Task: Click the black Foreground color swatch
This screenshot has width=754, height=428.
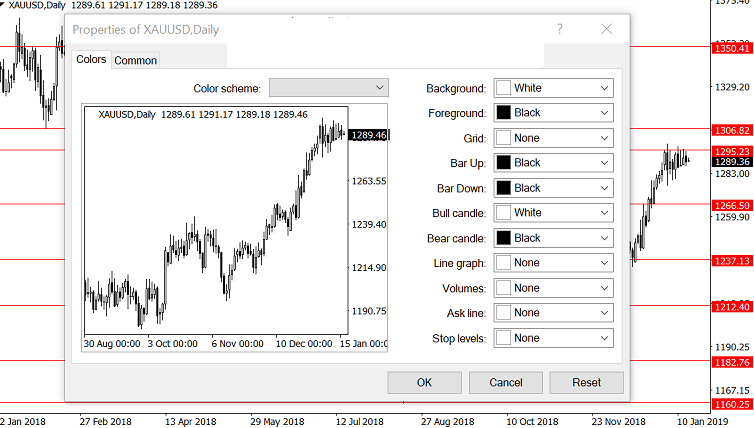Action: [x=503, y=113]
